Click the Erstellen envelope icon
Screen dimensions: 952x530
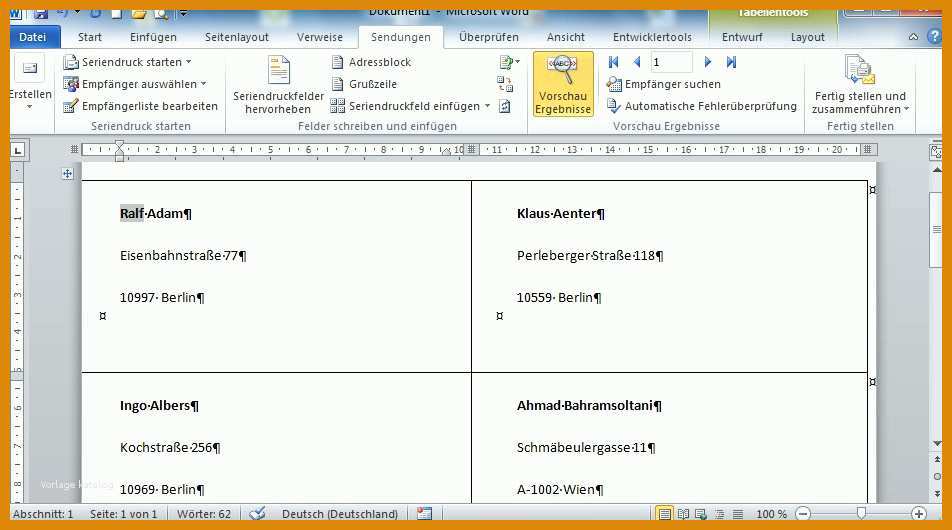point(30,68)
